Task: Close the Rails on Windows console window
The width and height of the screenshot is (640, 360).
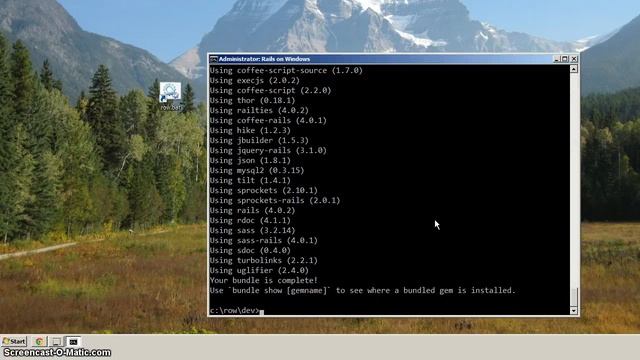Action: point(574,59)
